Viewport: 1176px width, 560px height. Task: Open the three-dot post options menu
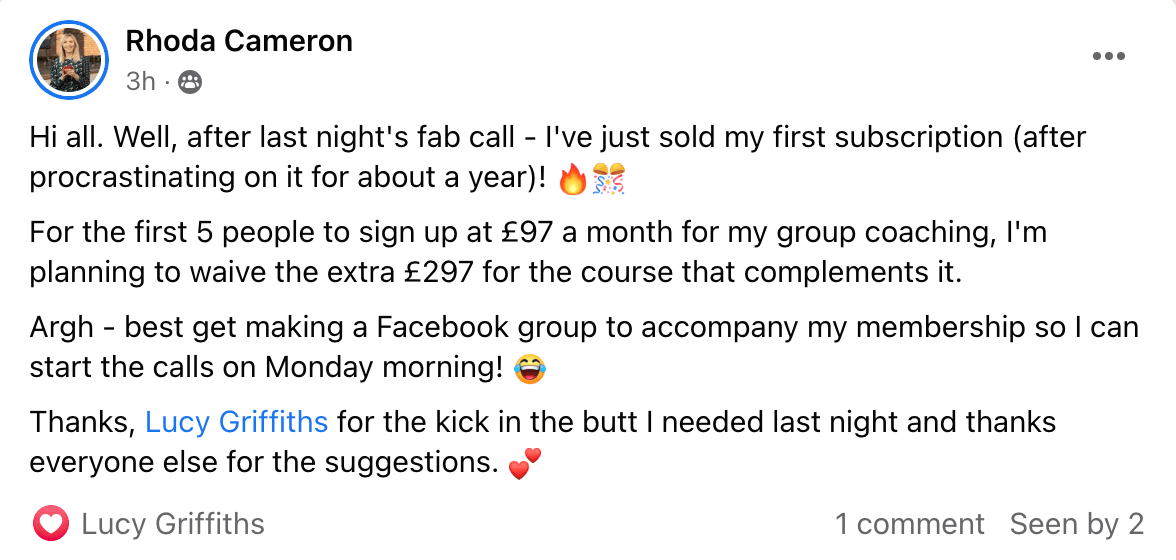pyautogui.click(x=1109, y=57)
